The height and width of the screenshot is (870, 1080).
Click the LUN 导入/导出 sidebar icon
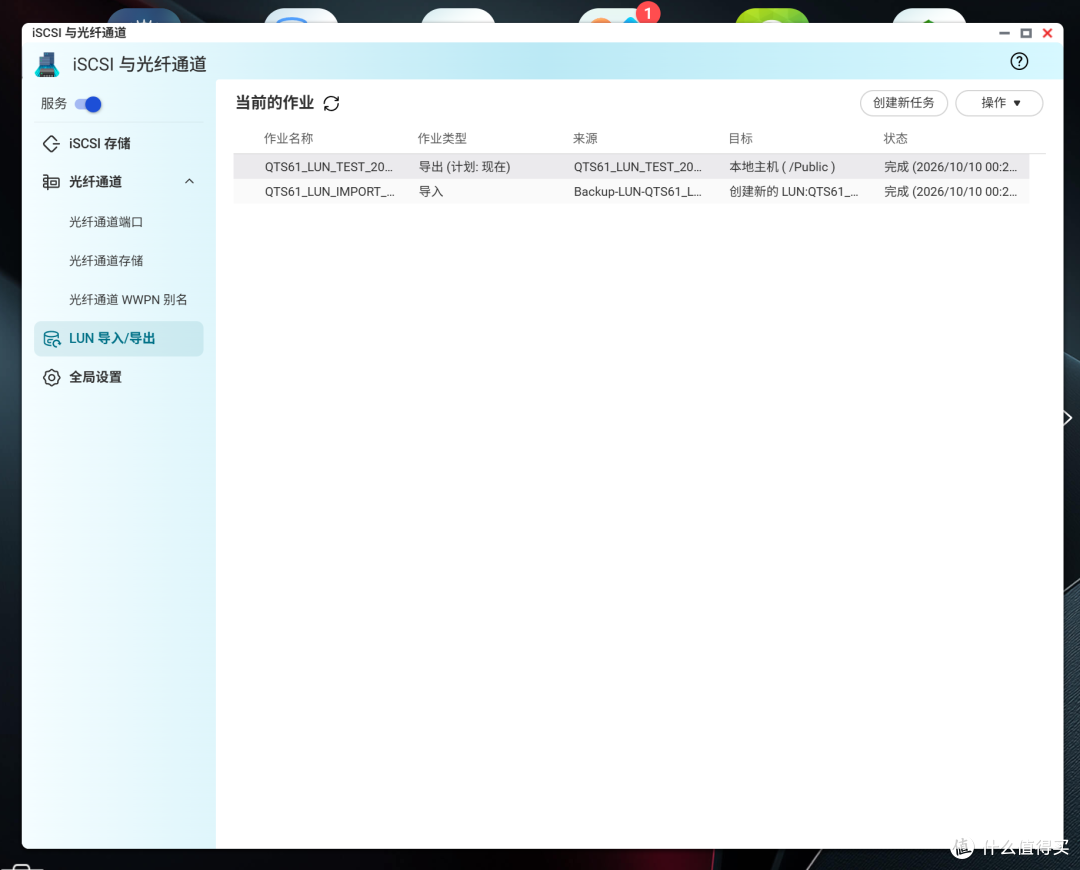pos(52,338)
